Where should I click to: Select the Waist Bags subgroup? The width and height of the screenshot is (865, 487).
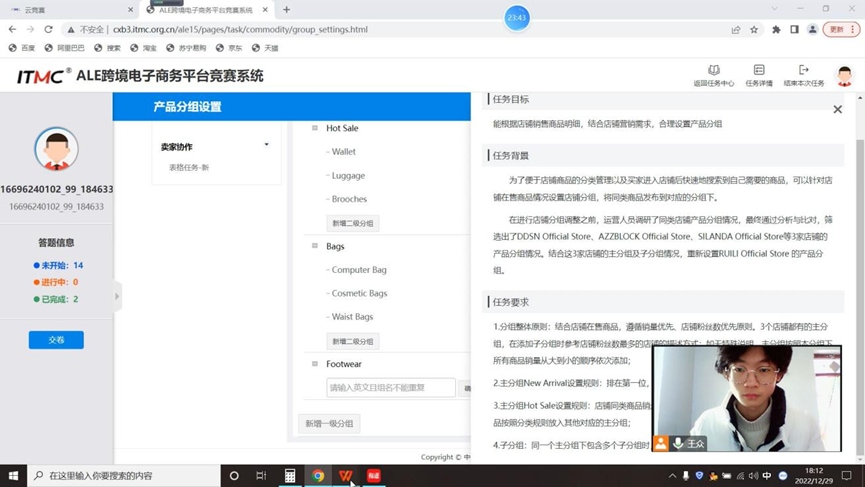click(353, 317)
